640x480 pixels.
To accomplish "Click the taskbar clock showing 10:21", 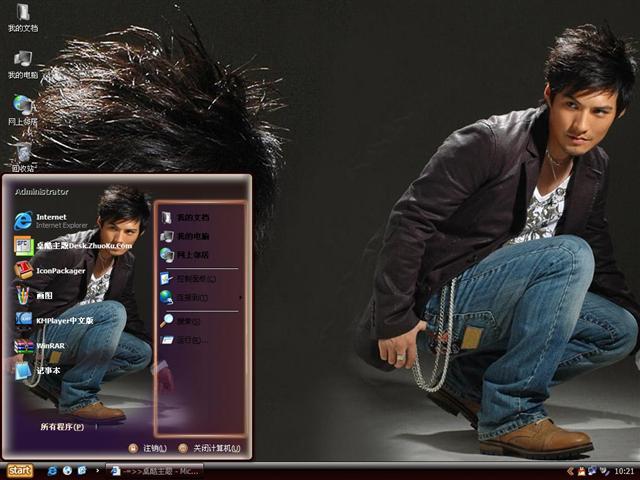I will coord(624,470).
